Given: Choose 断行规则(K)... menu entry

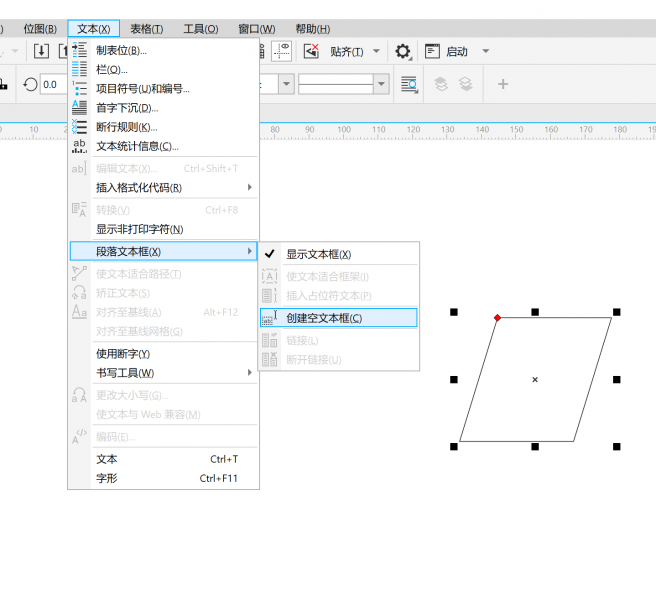Looking at the screenshot, I should [164, 127].
